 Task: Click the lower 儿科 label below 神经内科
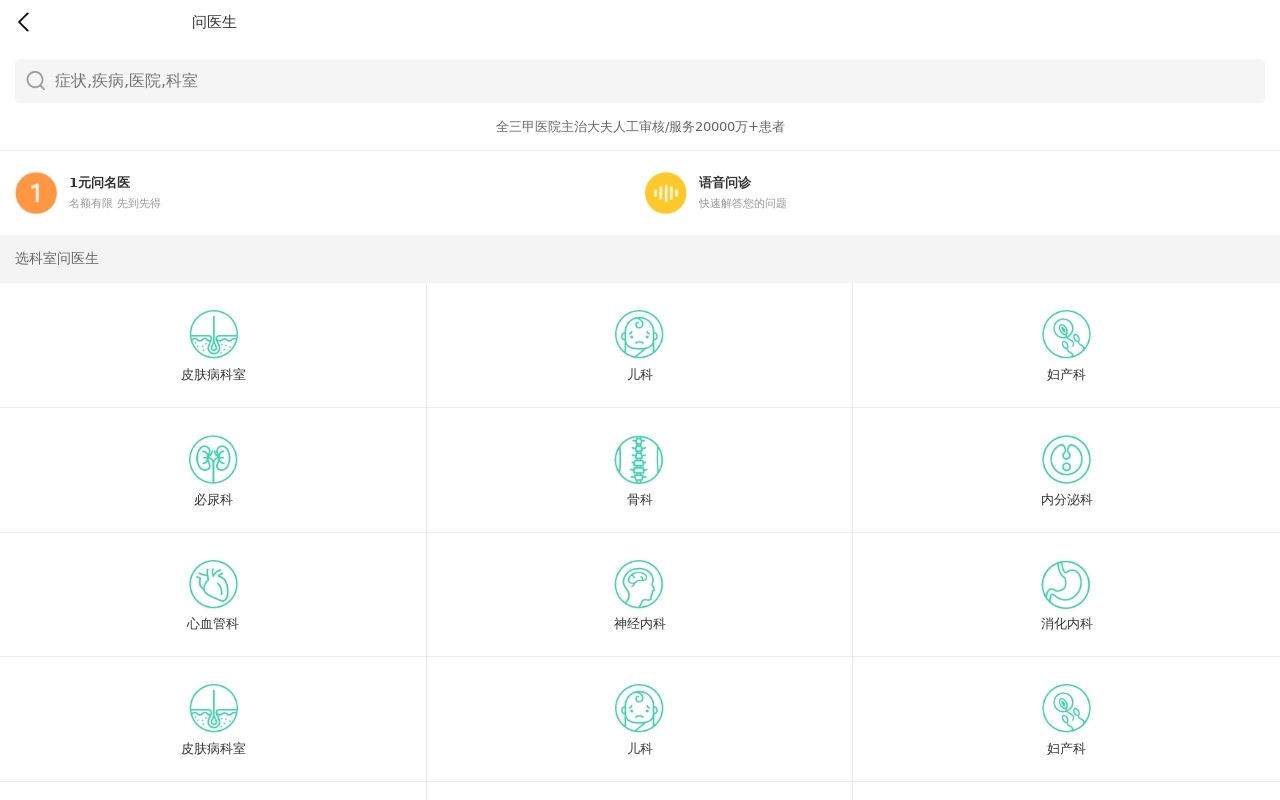click(640, 749)
